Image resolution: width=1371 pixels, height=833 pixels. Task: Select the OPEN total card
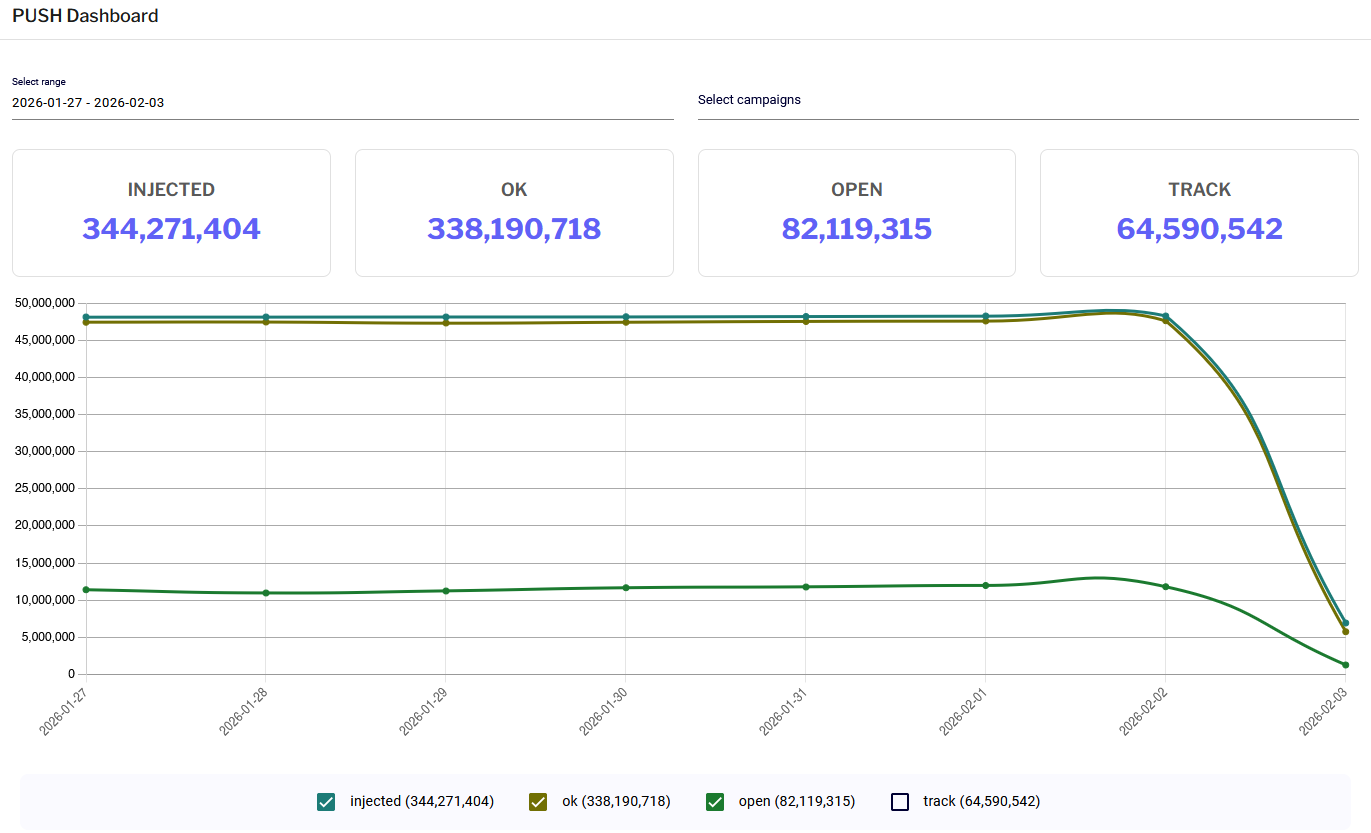tap(856, 213)
